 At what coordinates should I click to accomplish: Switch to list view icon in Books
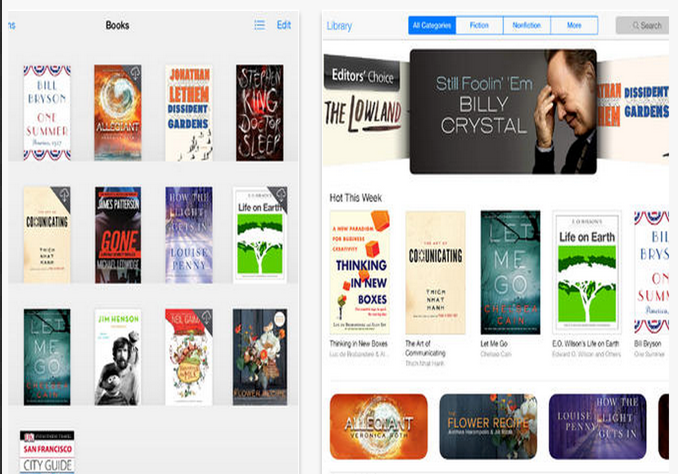259,25
